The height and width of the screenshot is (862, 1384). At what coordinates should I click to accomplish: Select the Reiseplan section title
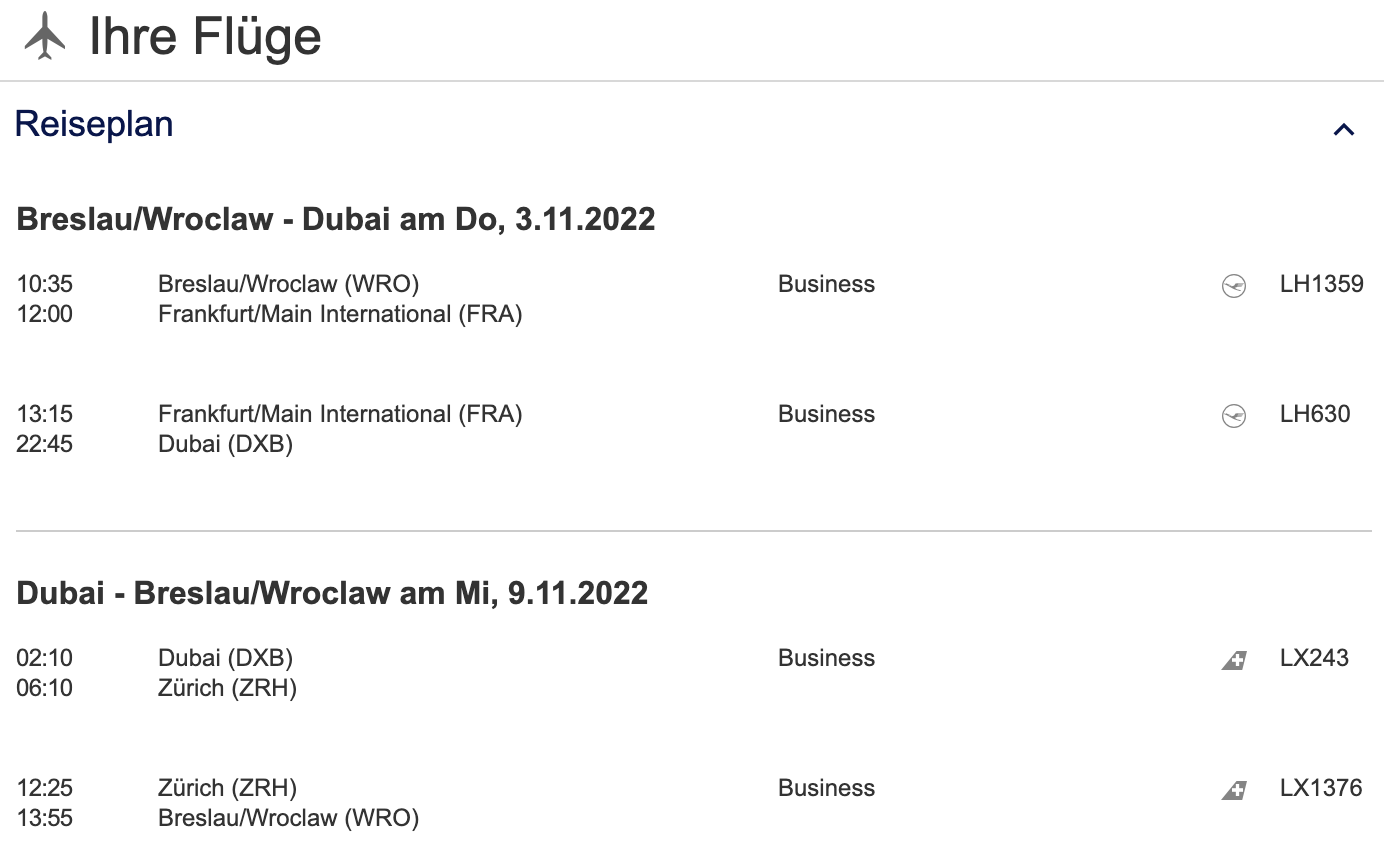click(x=94, y=124)
